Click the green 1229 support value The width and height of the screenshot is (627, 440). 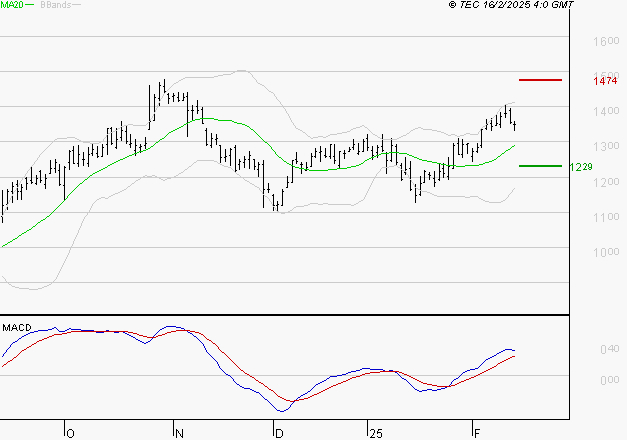581,167
